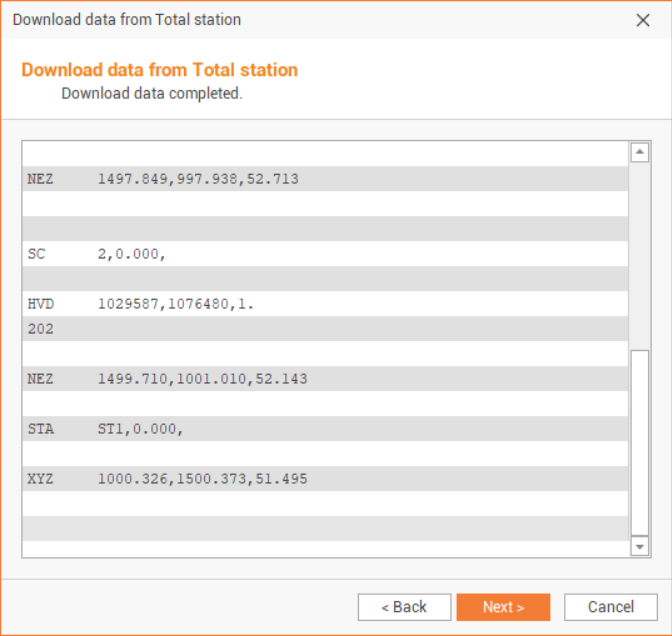Viewport: 672px width, 636px height.
Task: Click the scrollbar up arrow
Action: 640,152
